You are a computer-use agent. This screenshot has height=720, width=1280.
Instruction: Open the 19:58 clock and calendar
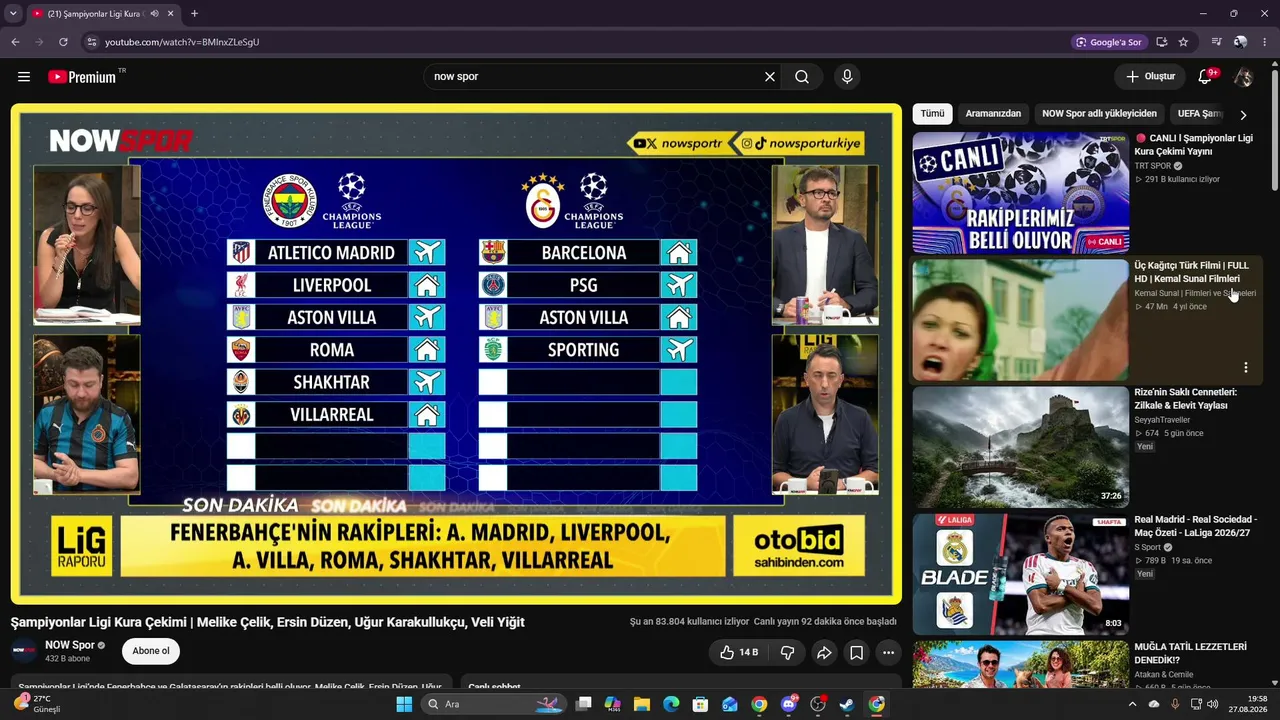1249,704
